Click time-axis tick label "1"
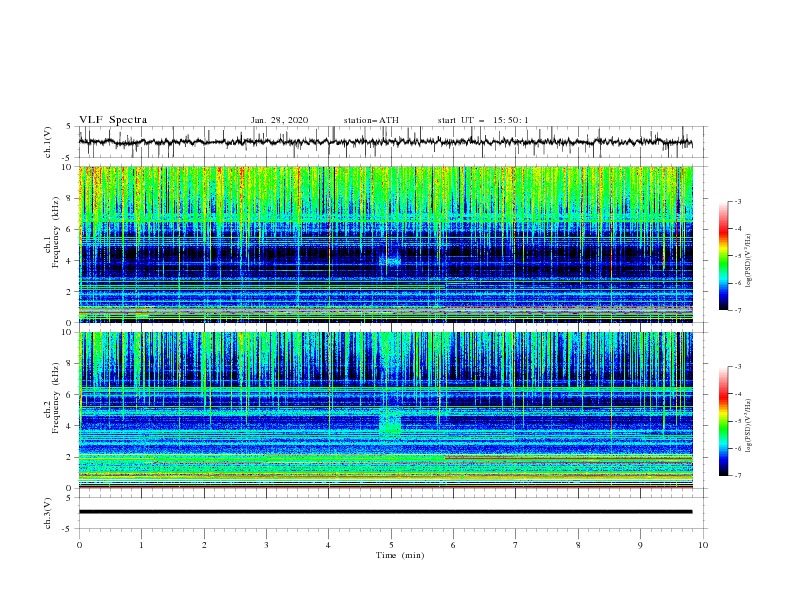This screenshot has width=792, height=612. pos(142,545)
